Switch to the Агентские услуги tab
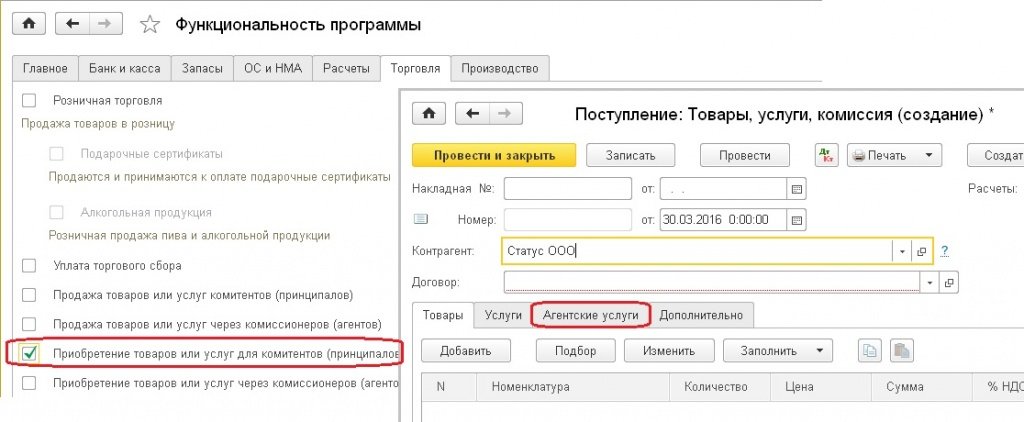 point(591,315)
